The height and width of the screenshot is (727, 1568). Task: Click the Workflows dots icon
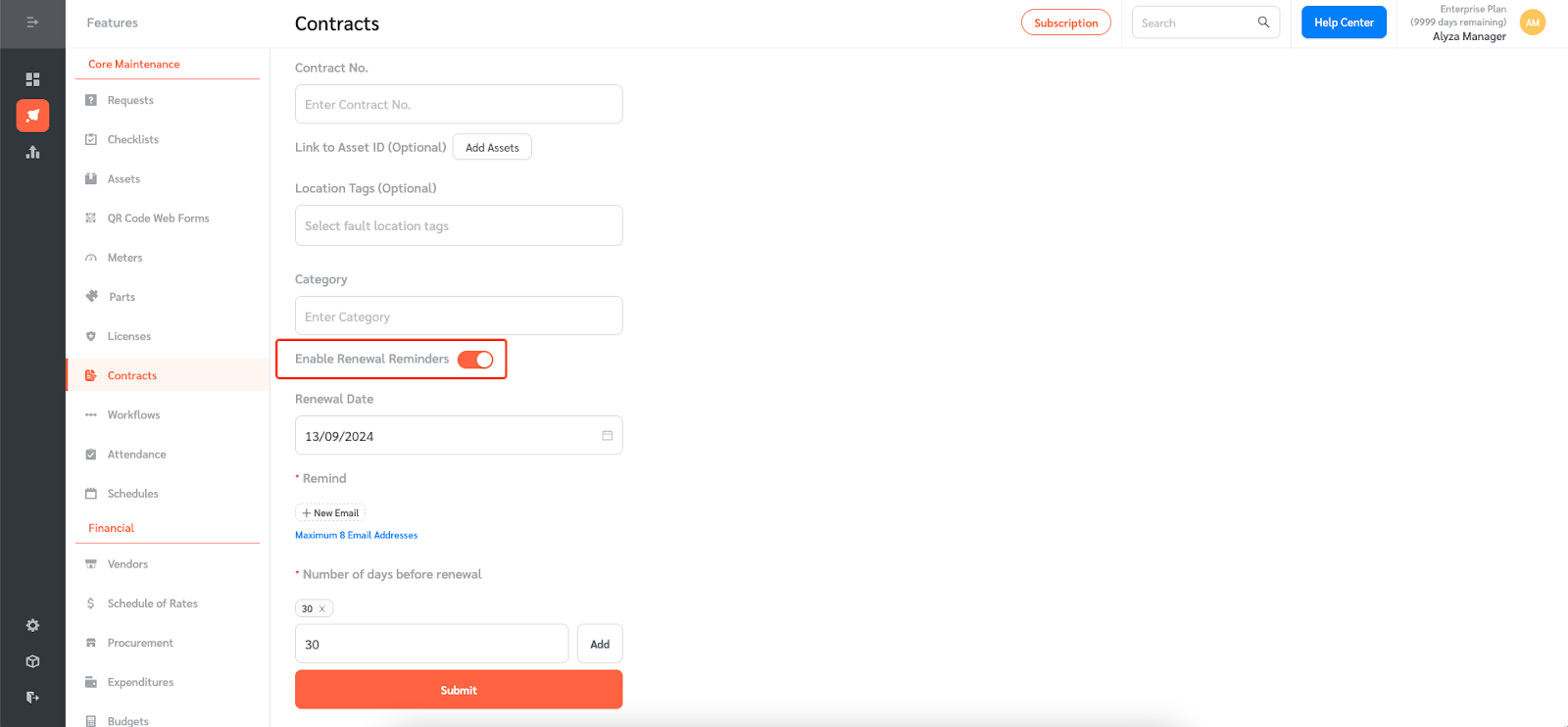[91, 414]
